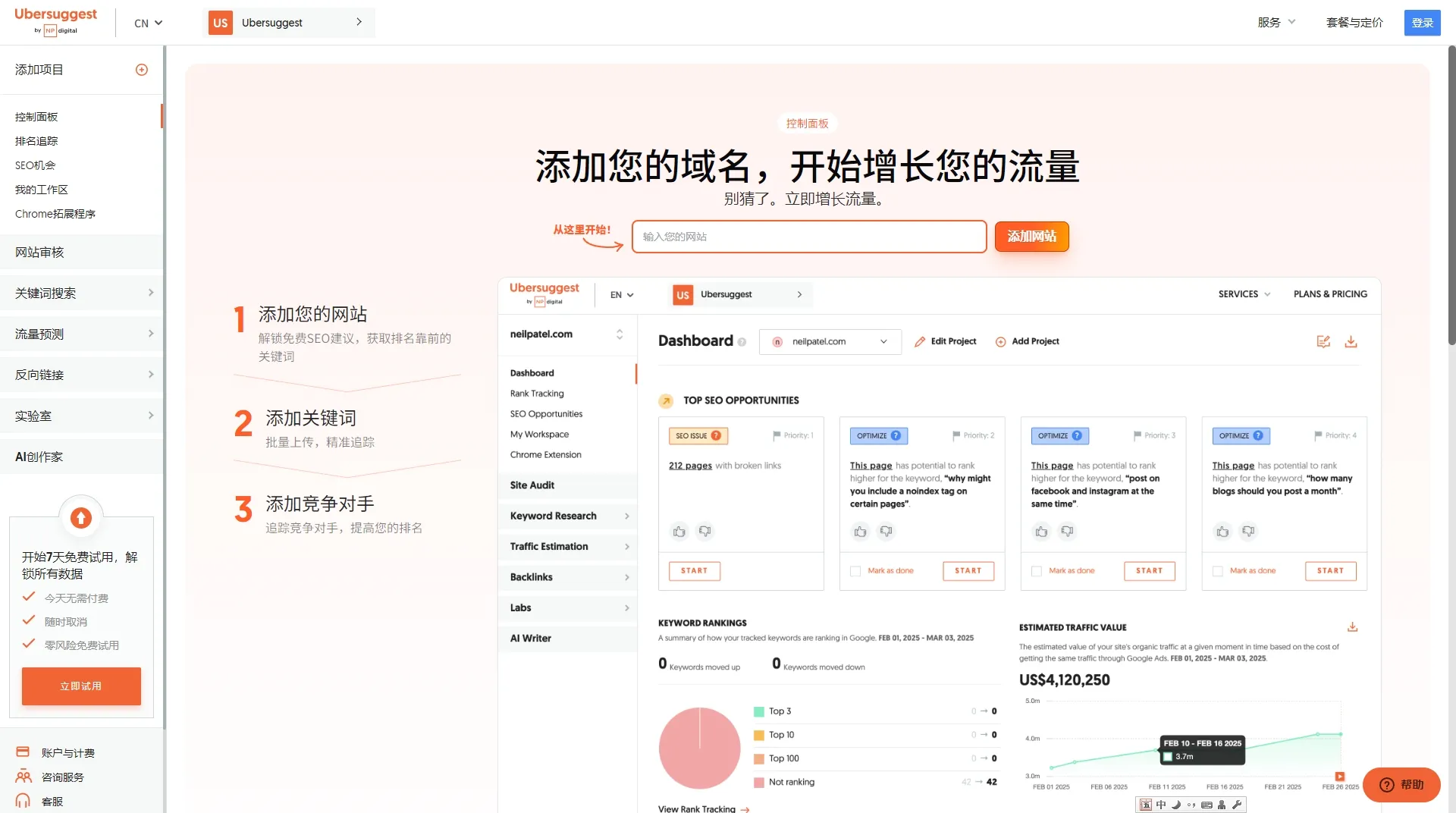Image resolution: width=1456 pixels, height=813 pixels.
Task: Click the pink keyword rankings pie chart
Action: 699,749
